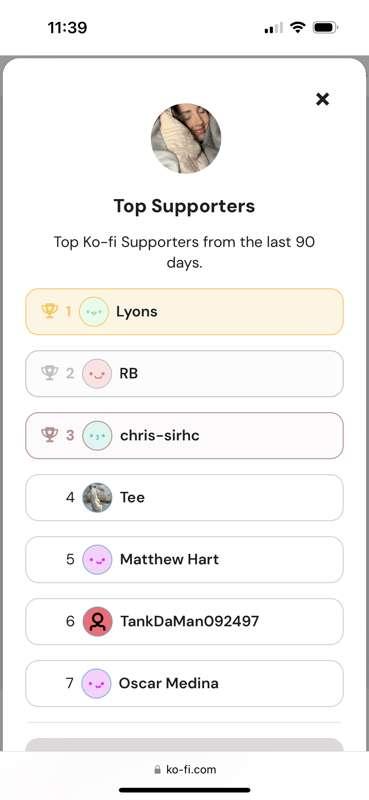
Task: Select the Oscar Medina supporter name
Action: 169,683
